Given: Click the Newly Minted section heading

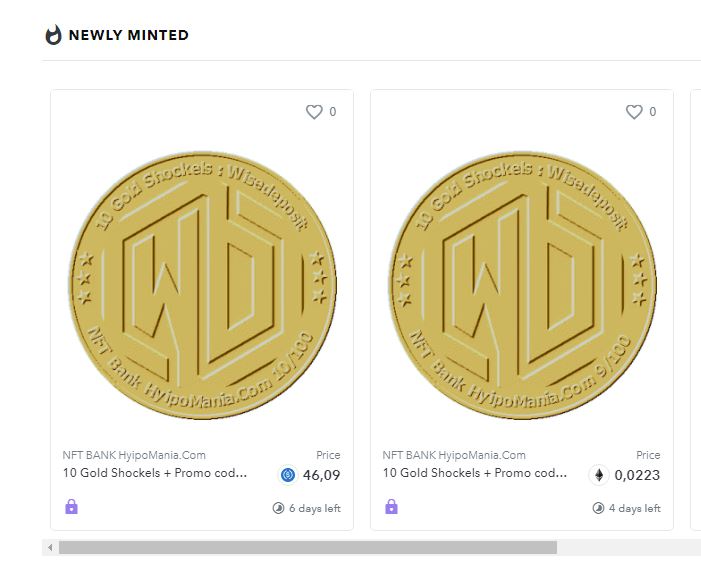Looking at the screenshot, I should pos(128,35).
